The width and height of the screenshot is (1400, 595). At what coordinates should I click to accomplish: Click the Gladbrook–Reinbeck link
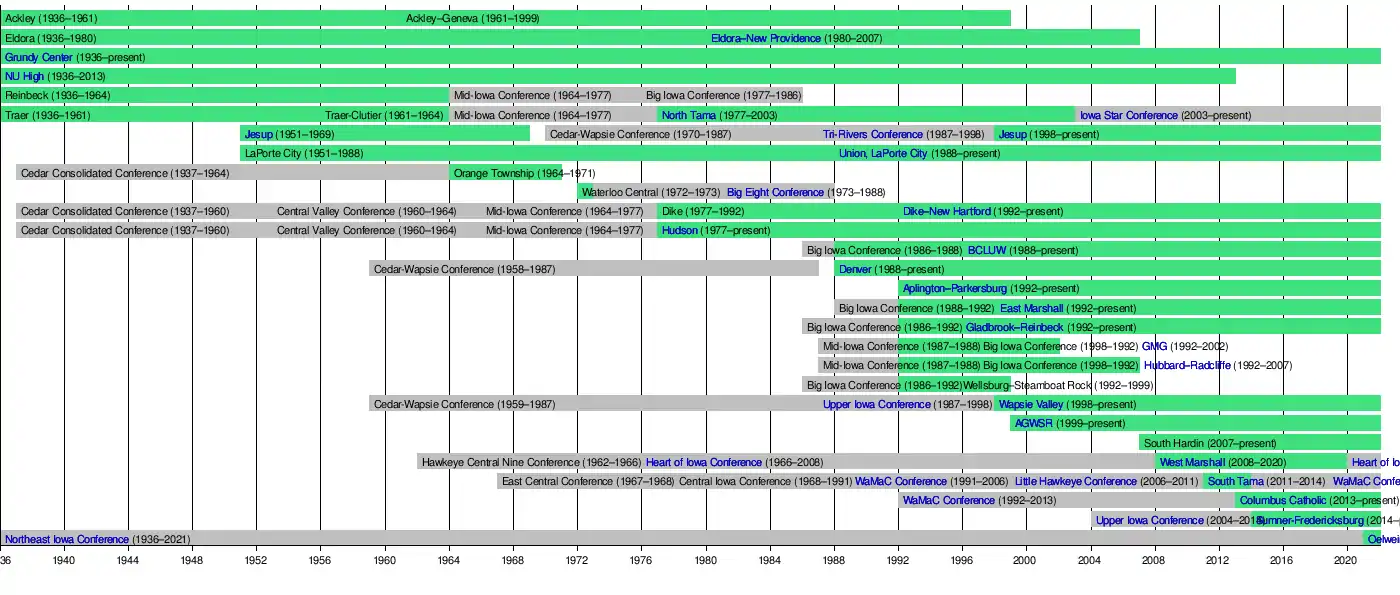point(1014,327)
